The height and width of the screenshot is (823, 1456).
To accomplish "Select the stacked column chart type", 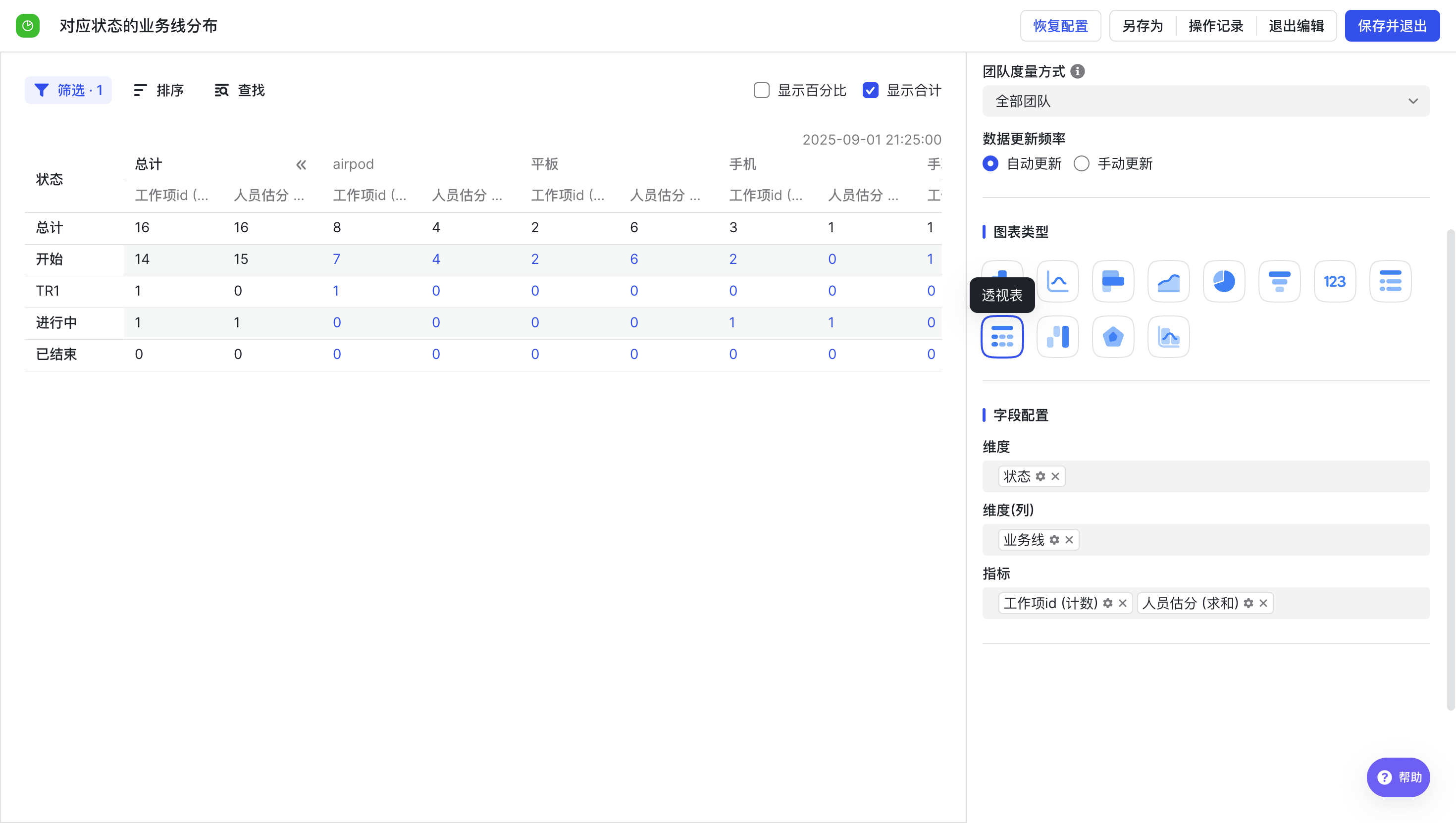I will 1057,337.
